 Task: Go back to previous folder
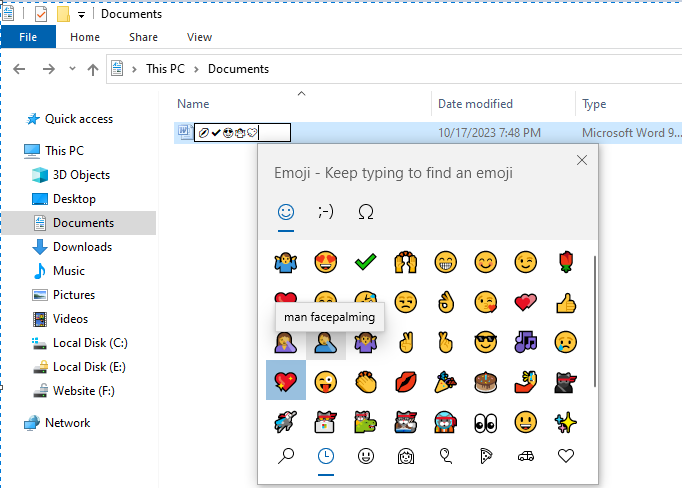tap(19, 69)
